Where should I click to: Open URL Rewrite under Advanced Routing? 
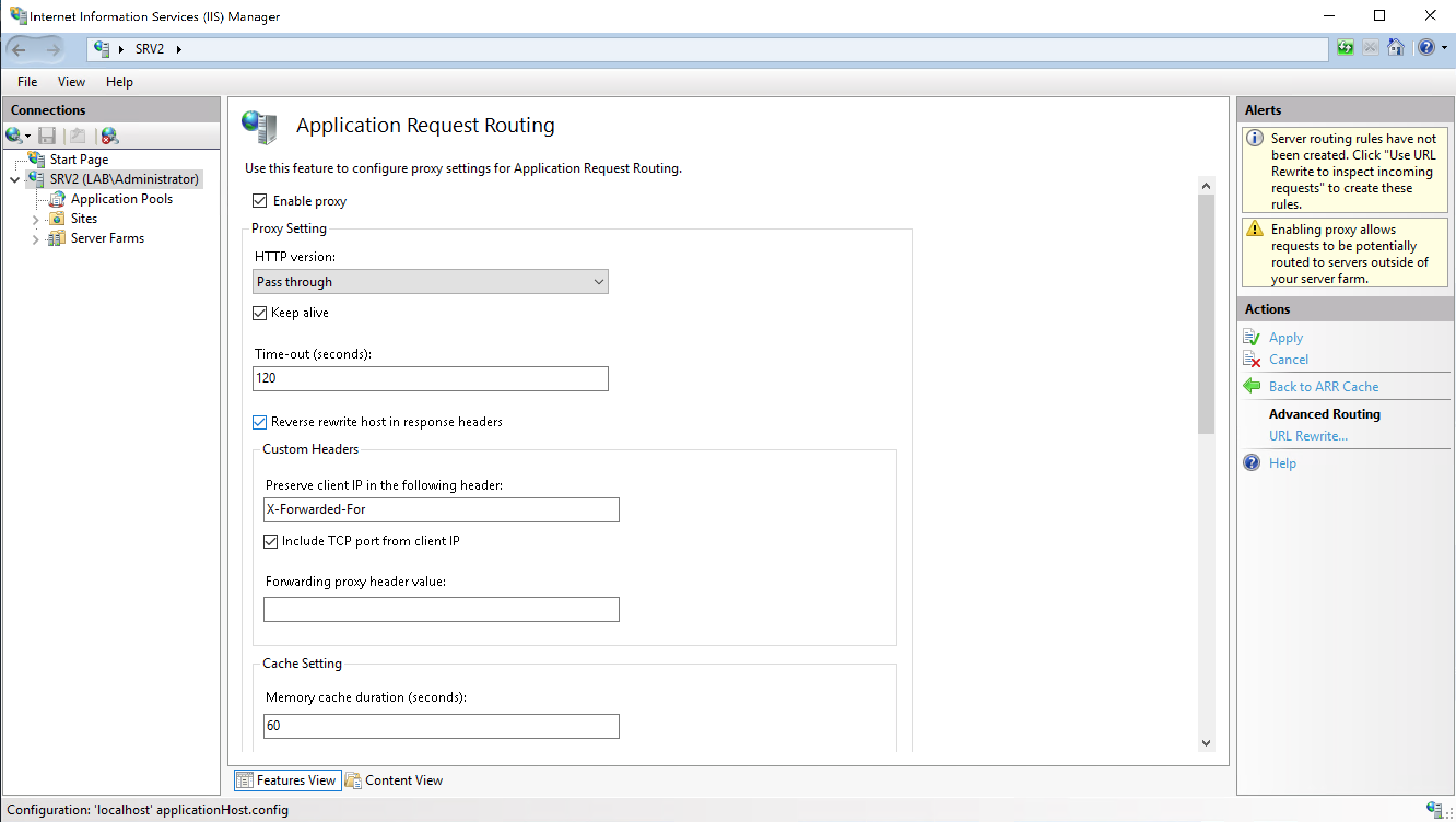pos(1308,435)
